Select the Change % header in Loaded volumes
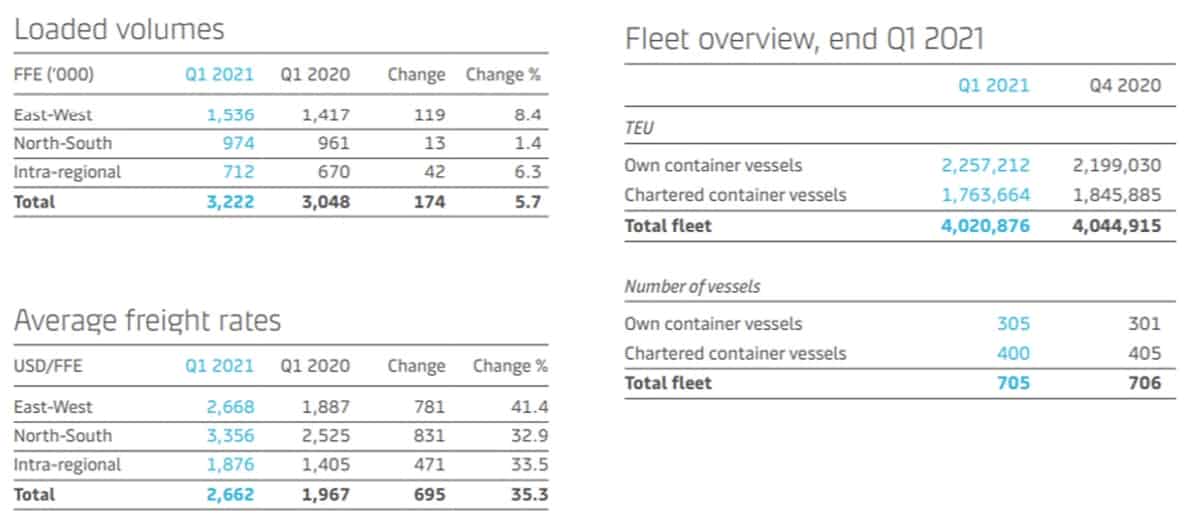Screen dimensions: 1200x514 pyautogui.click(x=503, y=74)
